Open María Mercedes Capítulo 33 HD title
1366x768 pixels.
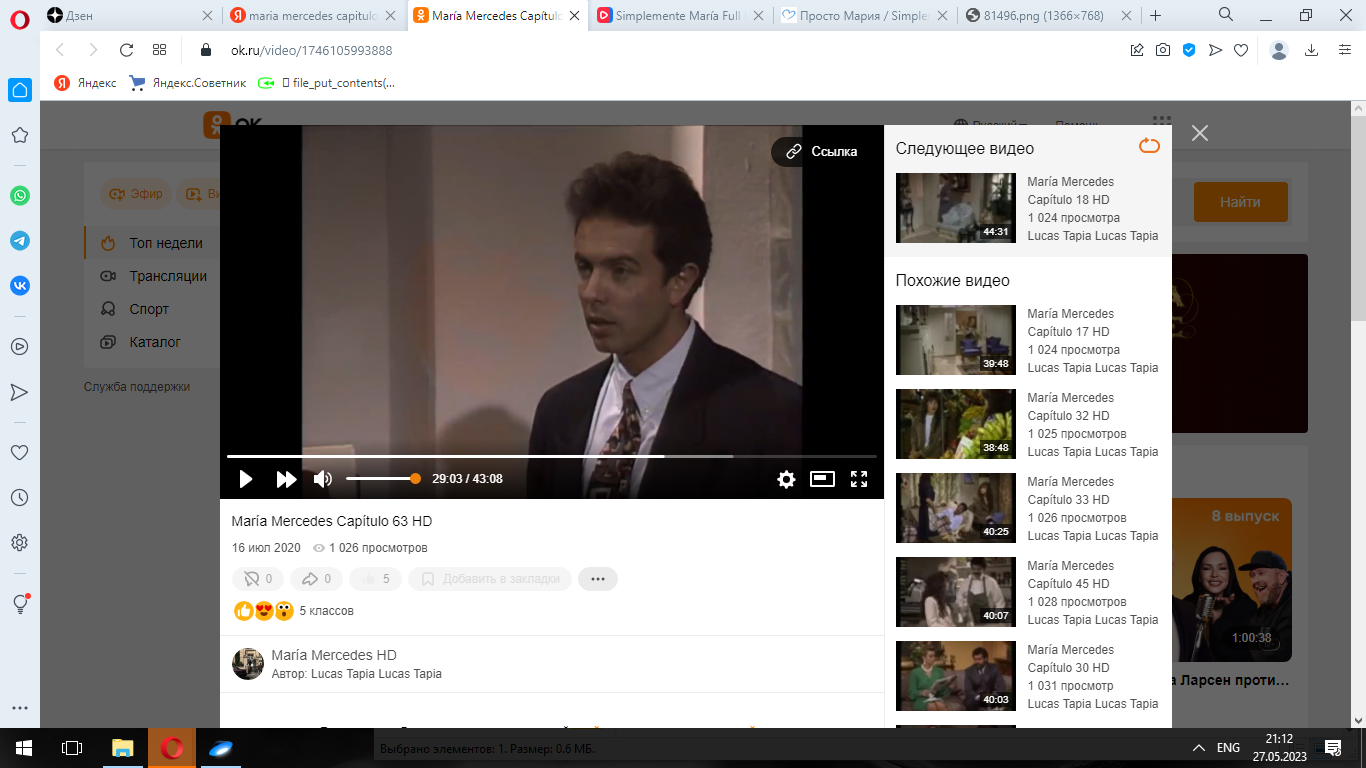[x=1070, y=490]
